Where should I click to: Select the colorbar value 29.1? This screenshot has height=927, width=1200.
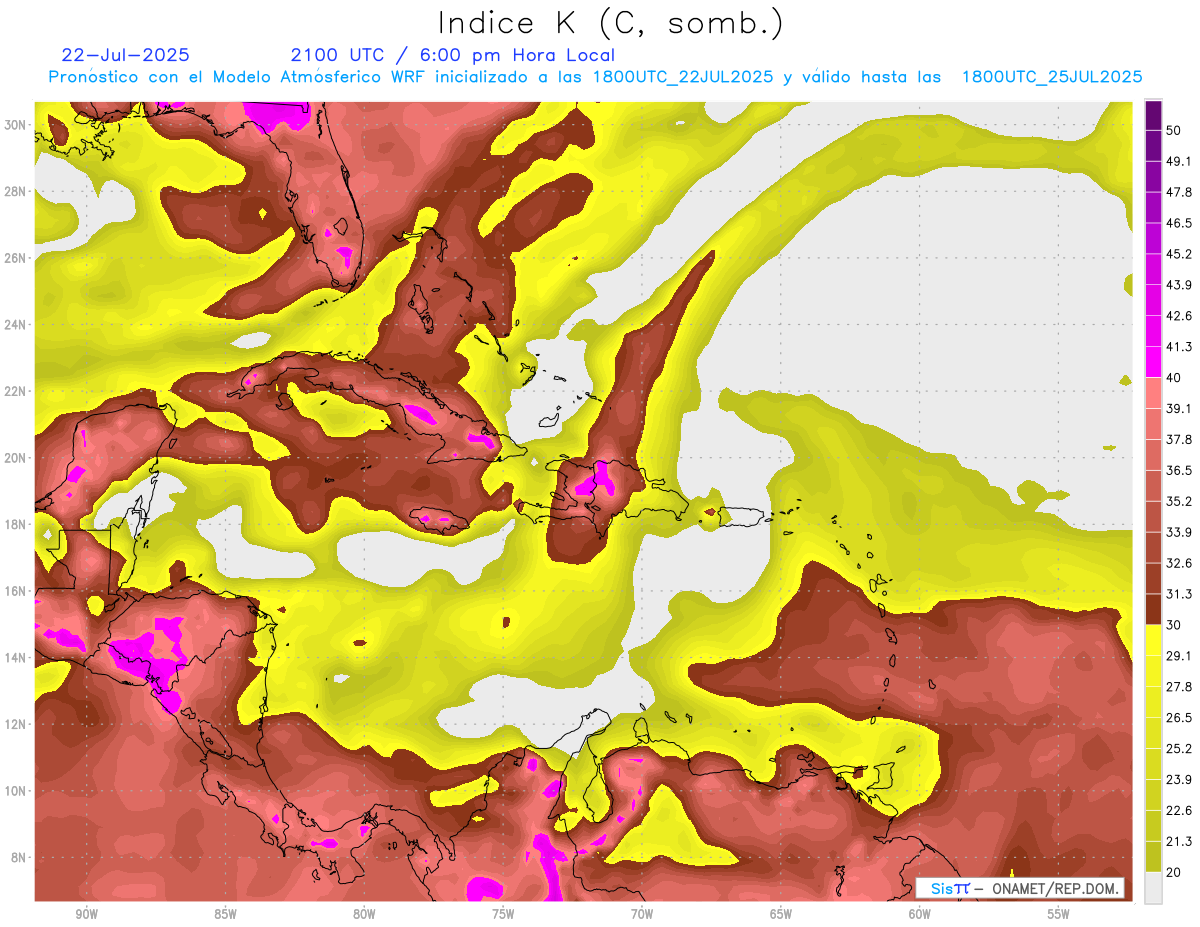[1179, 656]
